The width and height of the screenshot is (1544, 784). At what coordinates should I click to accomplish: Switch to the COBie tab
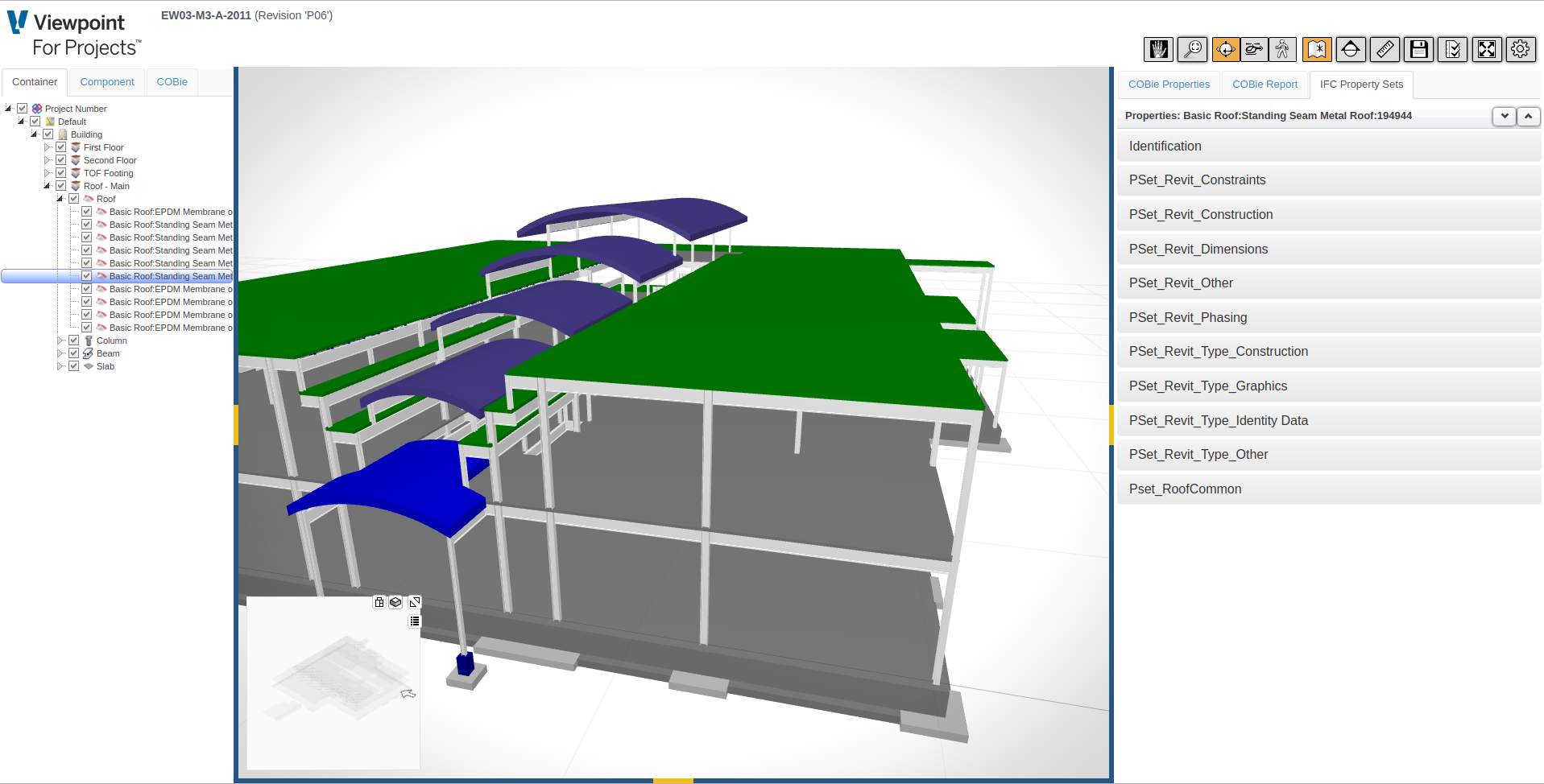pyautogui.click(x=172, y=81)
